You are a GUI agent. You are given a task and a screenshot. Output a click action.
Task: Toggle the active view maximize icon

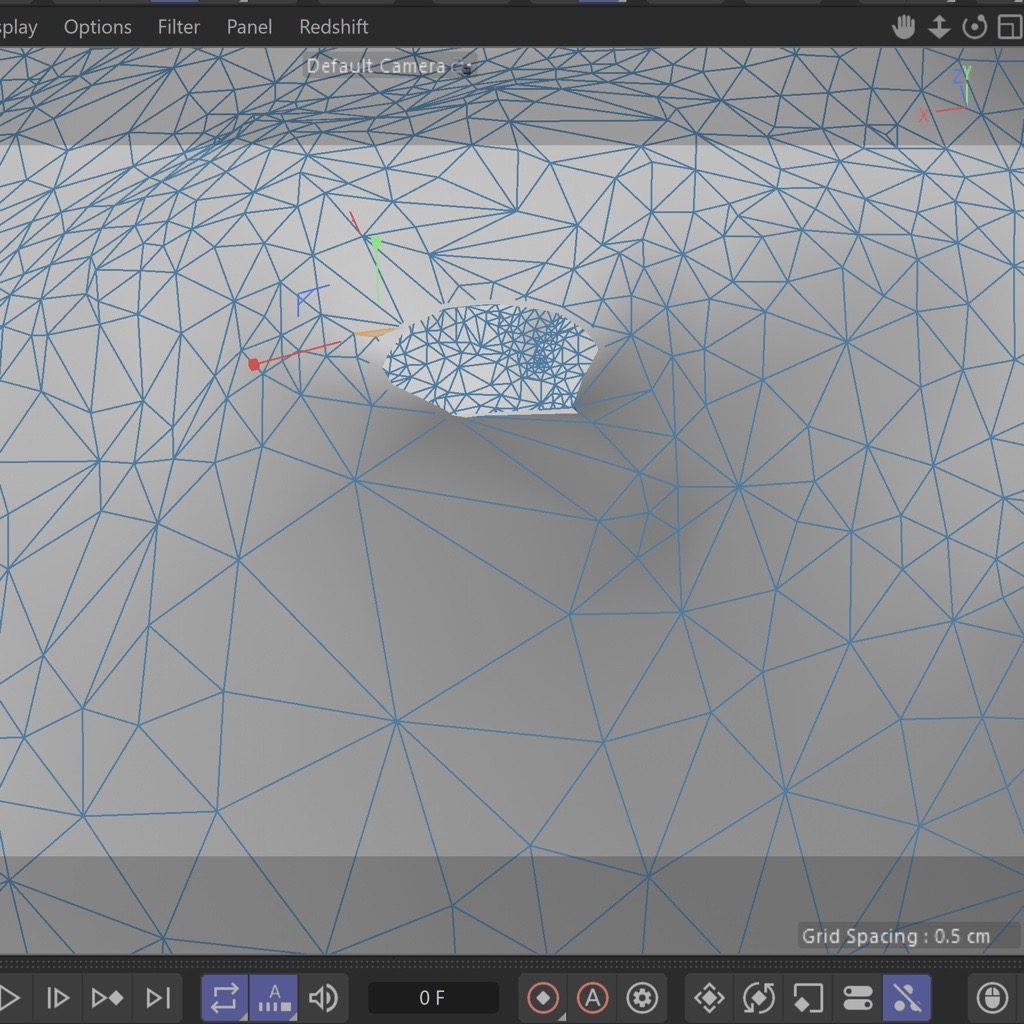pyautogui.click(x=1007, y=27)
